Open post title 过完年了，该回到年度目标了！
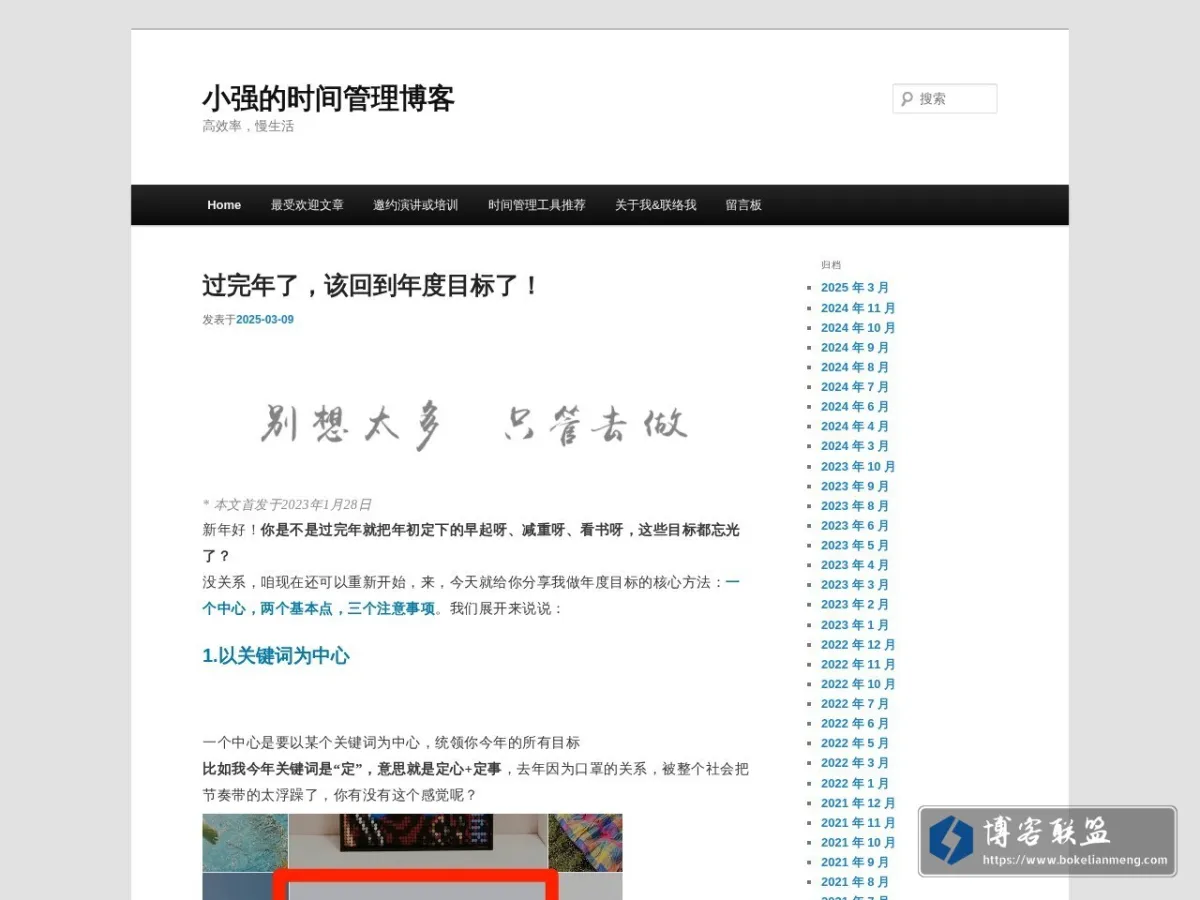Screen dimensions: 1200x900 372,285
